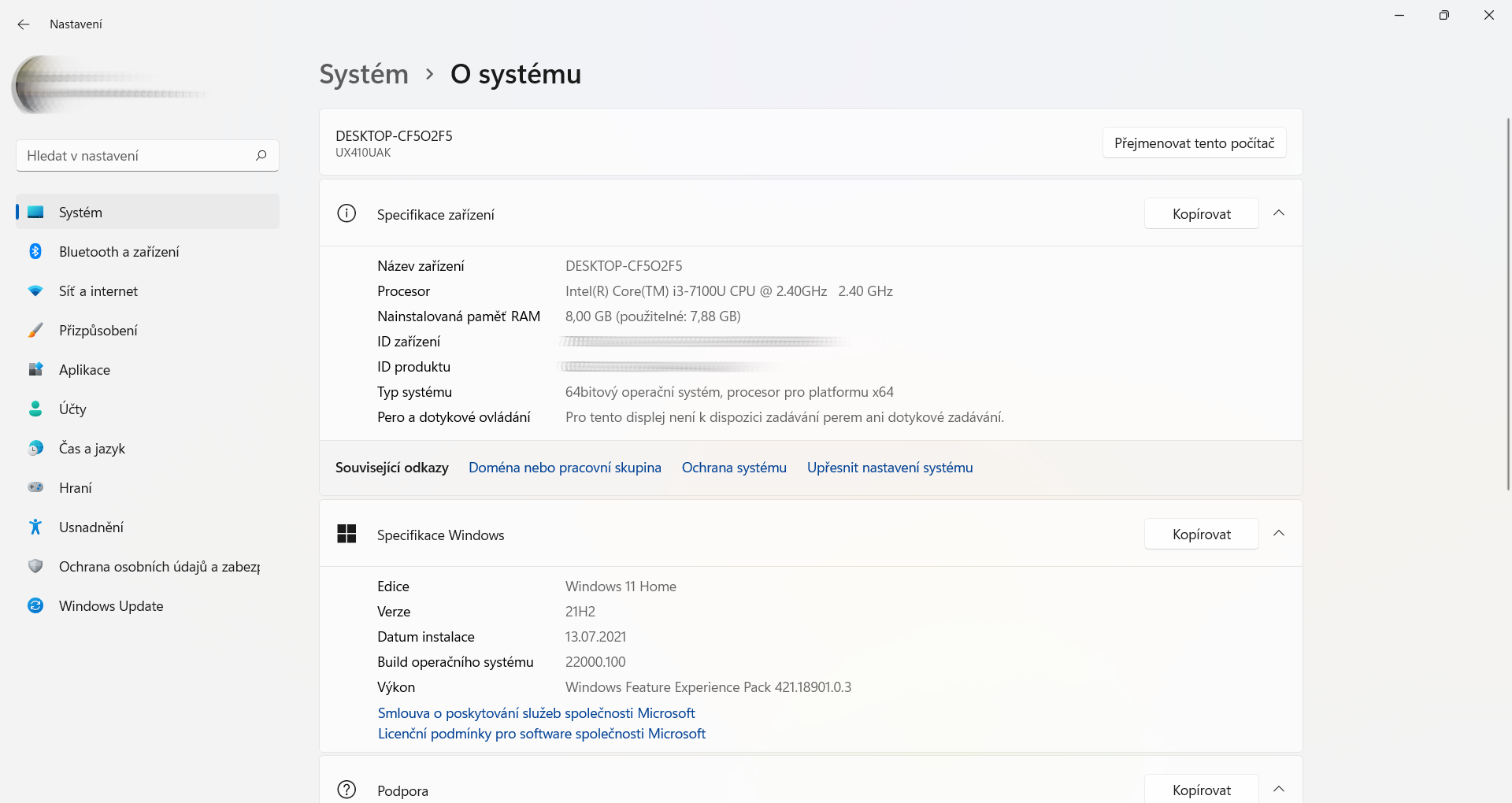1512x803 pixels.
Task: Open Upřesnit nastavení systému link
Action: (x=890, y=468)
